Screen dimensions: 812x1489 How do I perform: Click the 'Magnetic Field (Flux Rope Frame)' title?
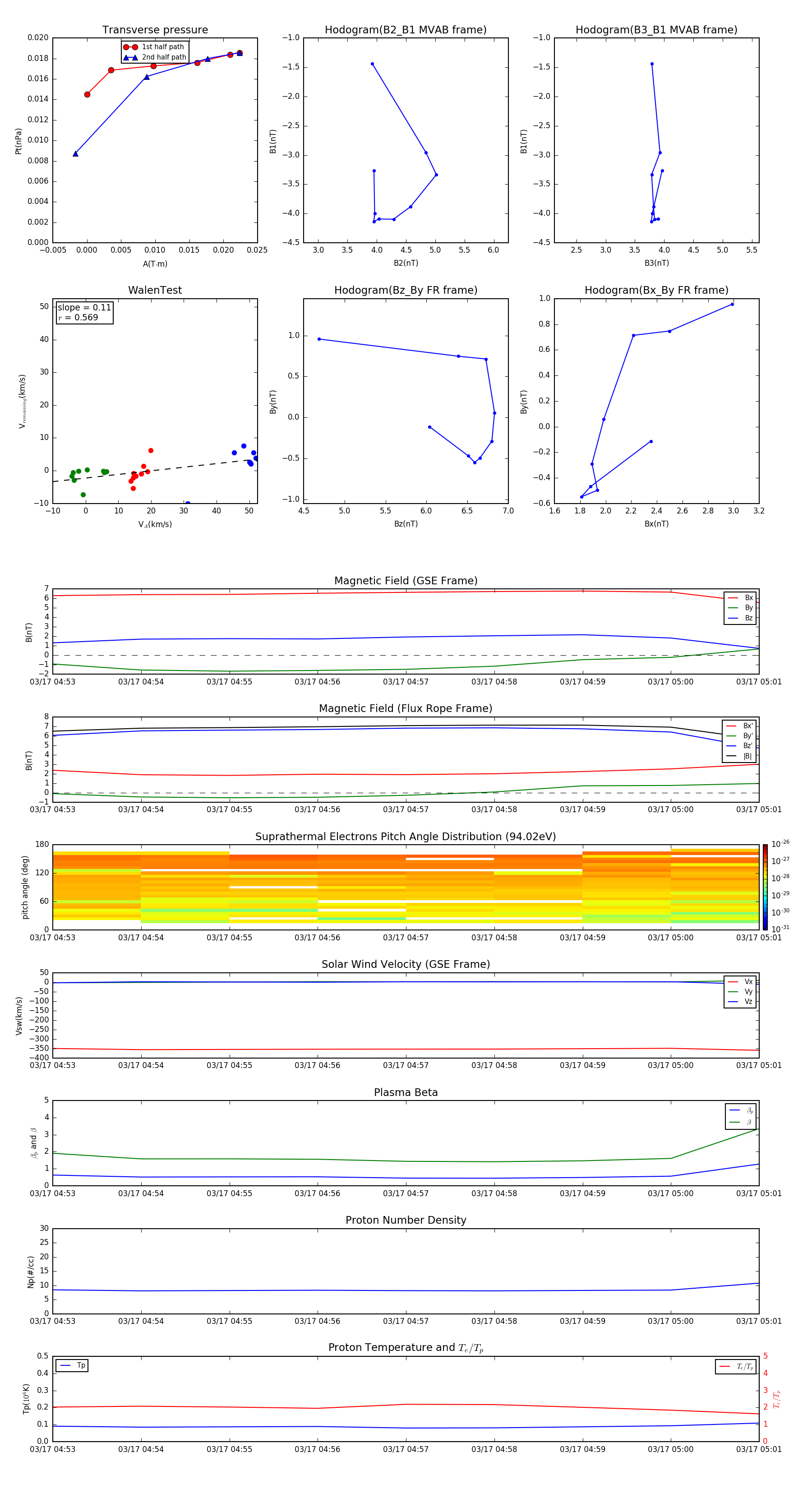(406, 709)
